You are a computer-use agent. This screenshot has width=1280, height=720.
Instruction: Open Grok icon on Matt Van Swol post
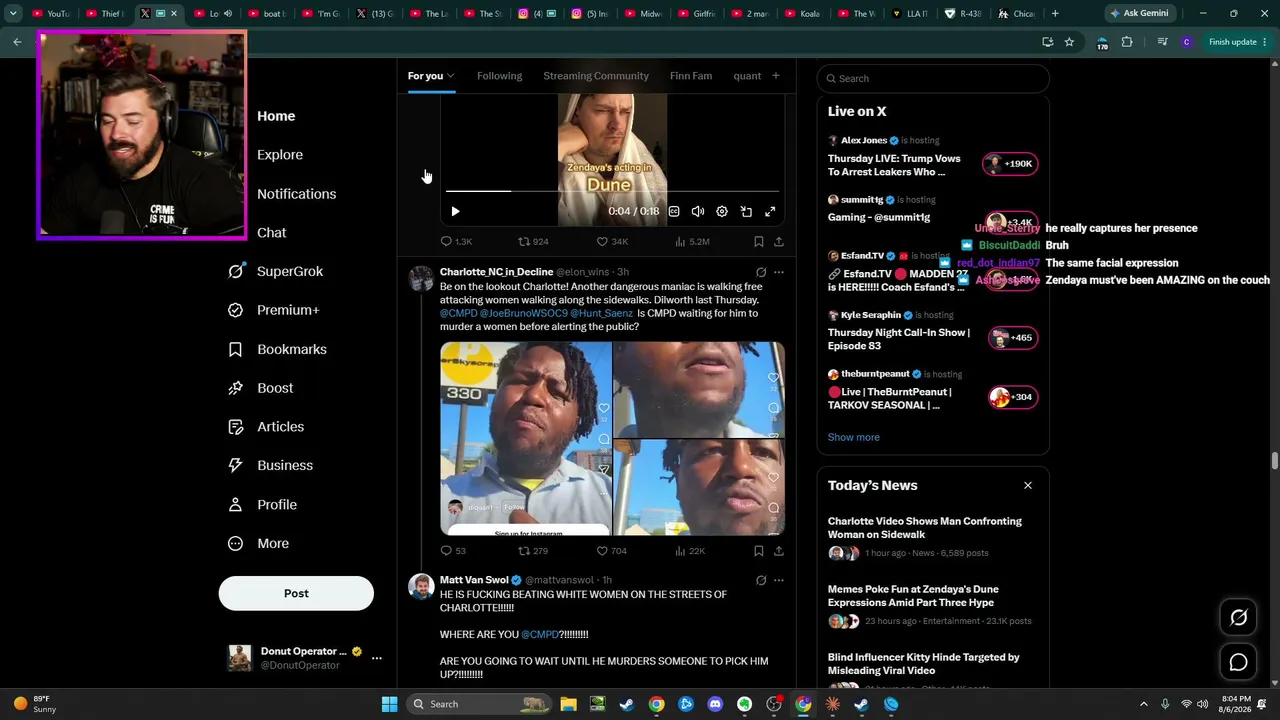click(761, 580)
